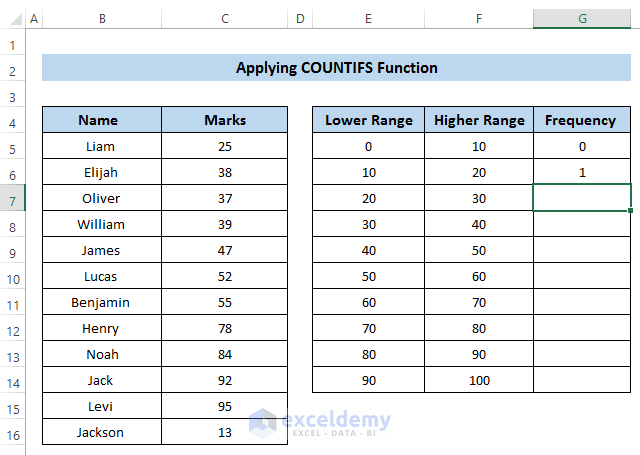Click the 'Name' header cell
This screenshot has height=455, width=640.
[102, 120]
